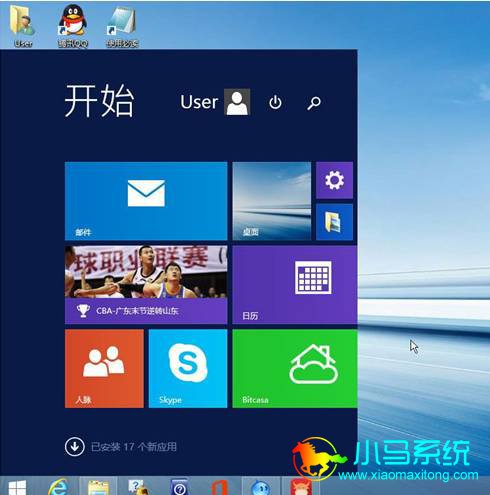Open File Explorer from the taskbar
Screen dimensions: 490x495
pos(98,487)
